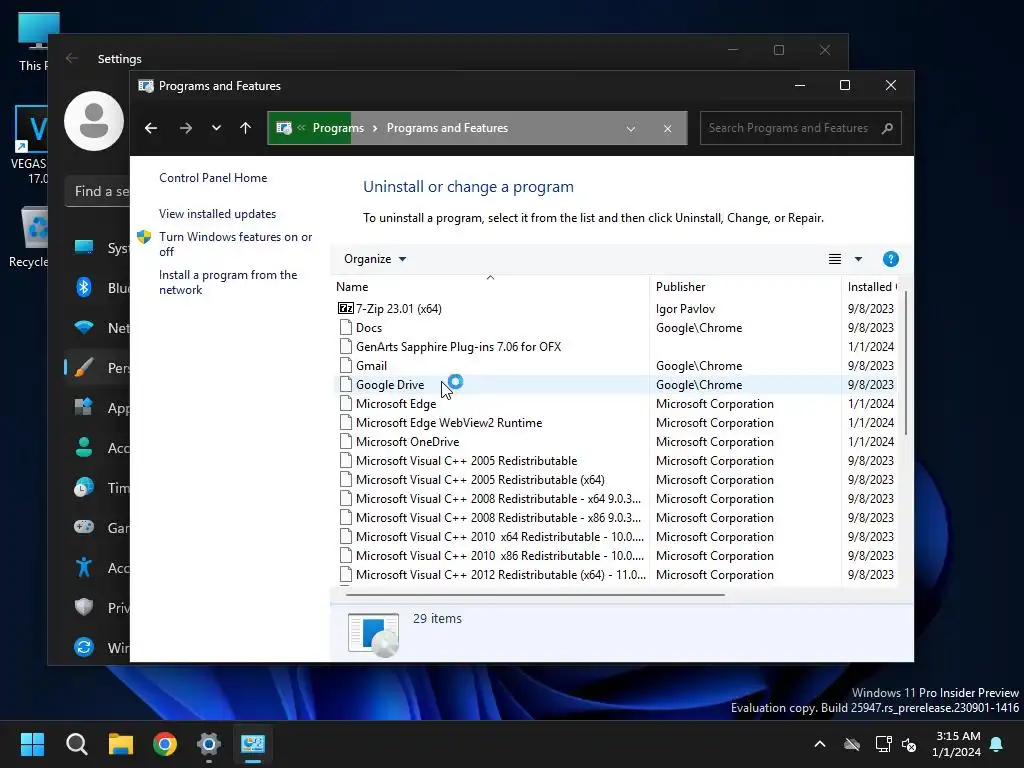Open Bluetooth category icon in Settings
The width and height of the screenshot is (1024, 768).
pos(84,287)
